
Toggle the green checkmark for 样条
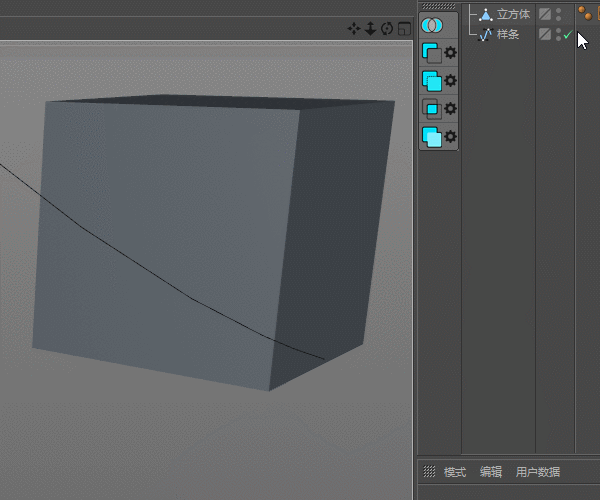click(567, 35)
